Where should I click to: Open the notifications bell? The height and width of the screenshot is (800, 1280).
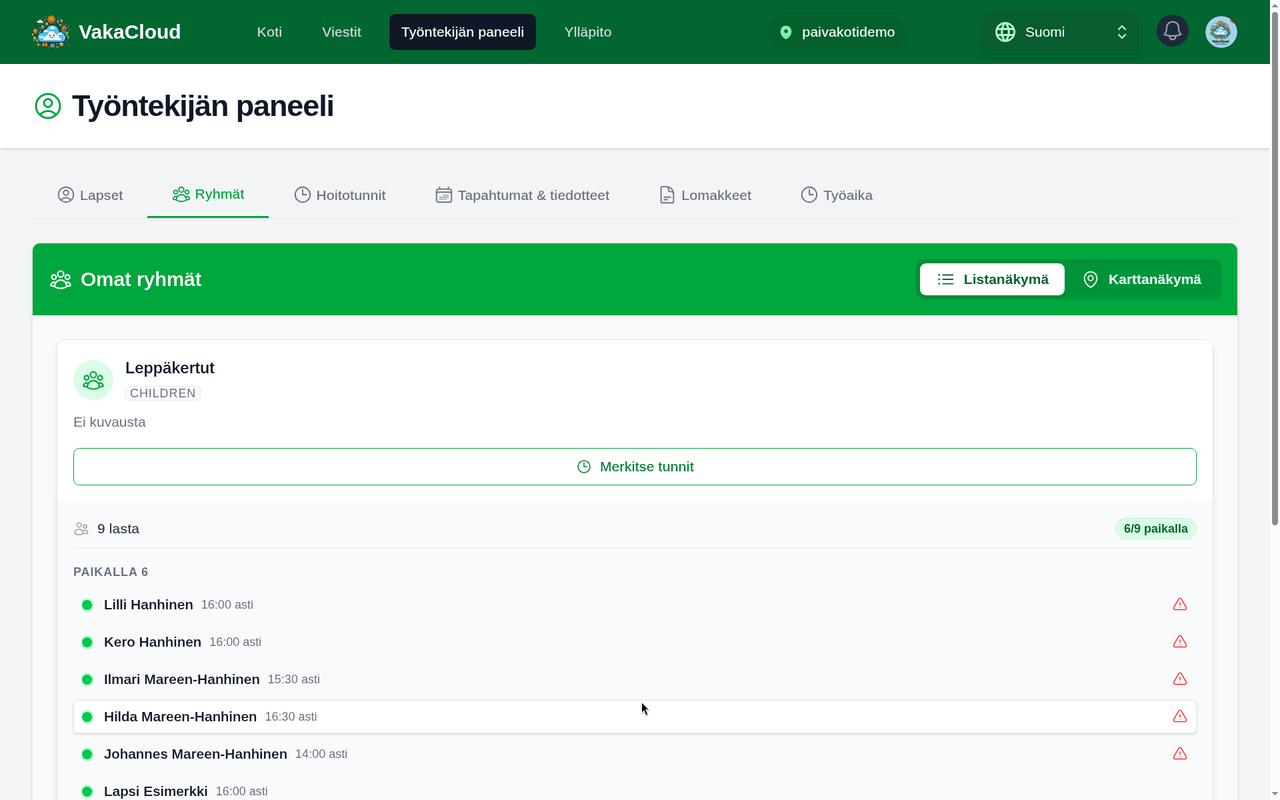coord(1173,32)
